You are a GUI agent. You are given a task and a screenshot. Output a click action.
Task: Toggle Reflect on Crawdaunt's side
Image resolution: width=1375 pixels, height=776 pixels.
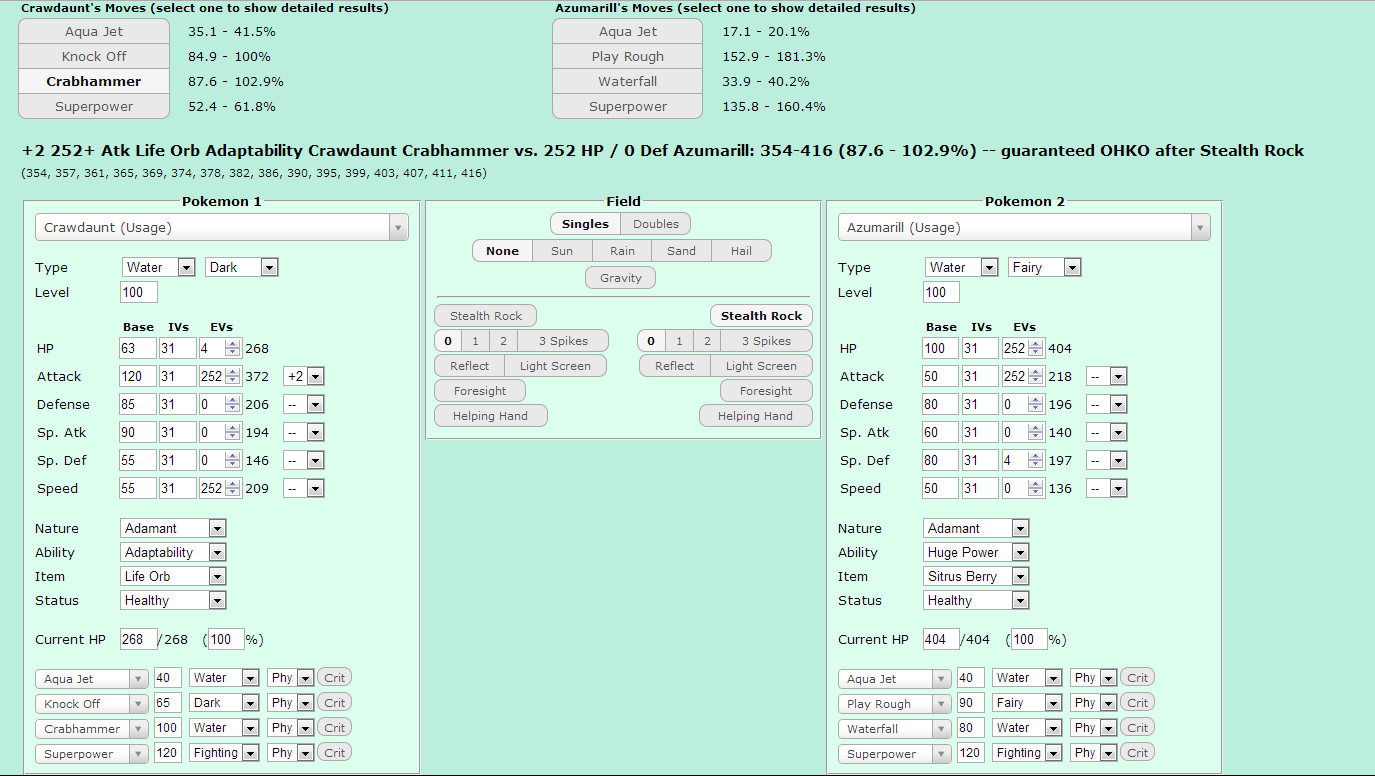pos(469,366)
